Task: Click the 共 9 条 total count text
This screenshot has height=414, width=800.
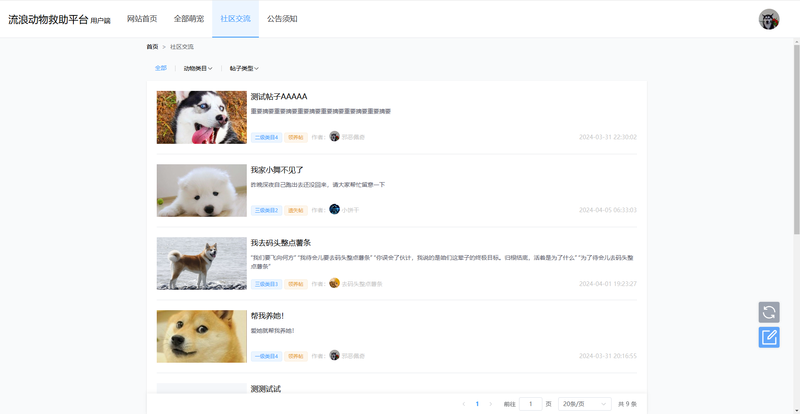Action: coord(627,404)
